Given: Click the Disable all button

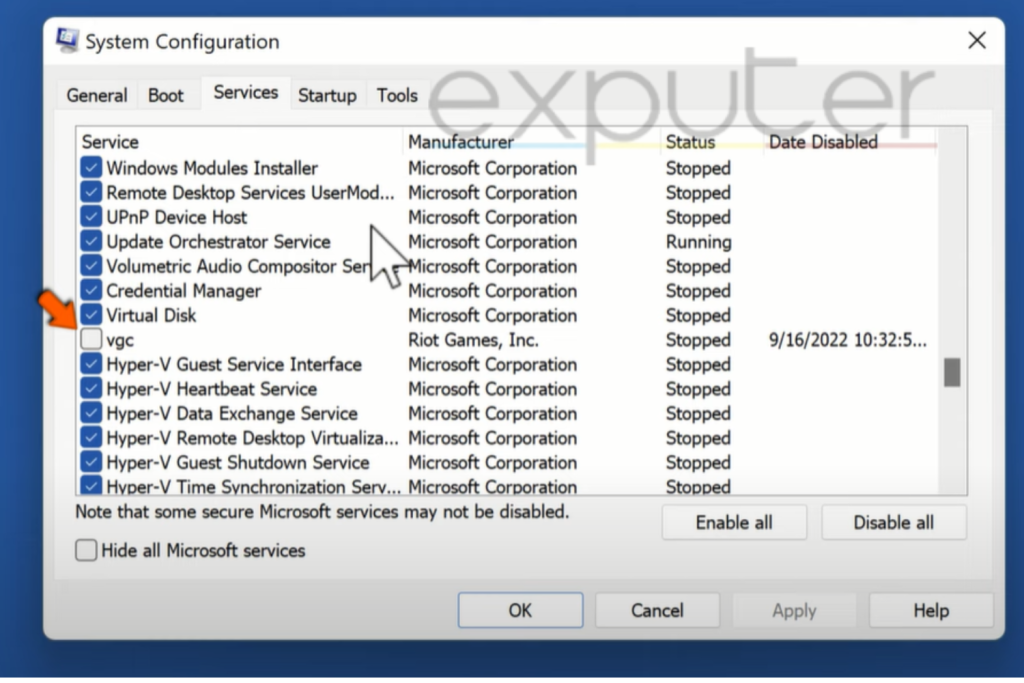Looking at the screenshot, I should click(x=893, y=522).
